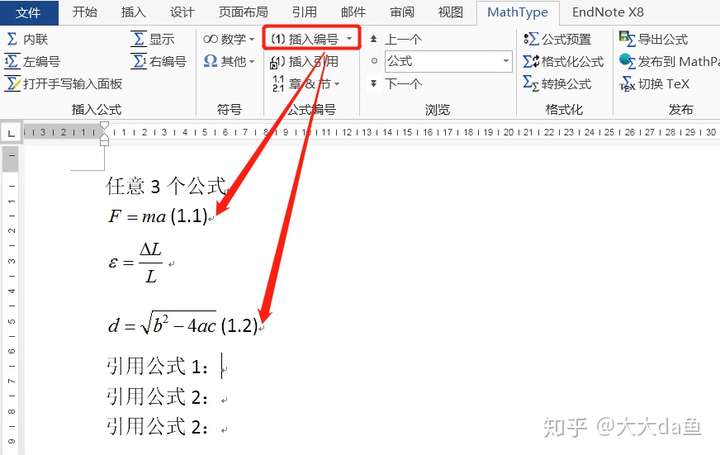Viewport: 720px width, 455px height.
Task: Open the handwriting input panel (打开手写输入面板)
Action: pyautogui.click(x=63, y=84)
